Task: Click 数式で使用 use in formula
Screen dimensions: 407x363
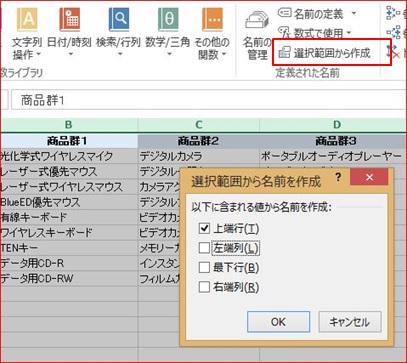Action: [314, 33]
